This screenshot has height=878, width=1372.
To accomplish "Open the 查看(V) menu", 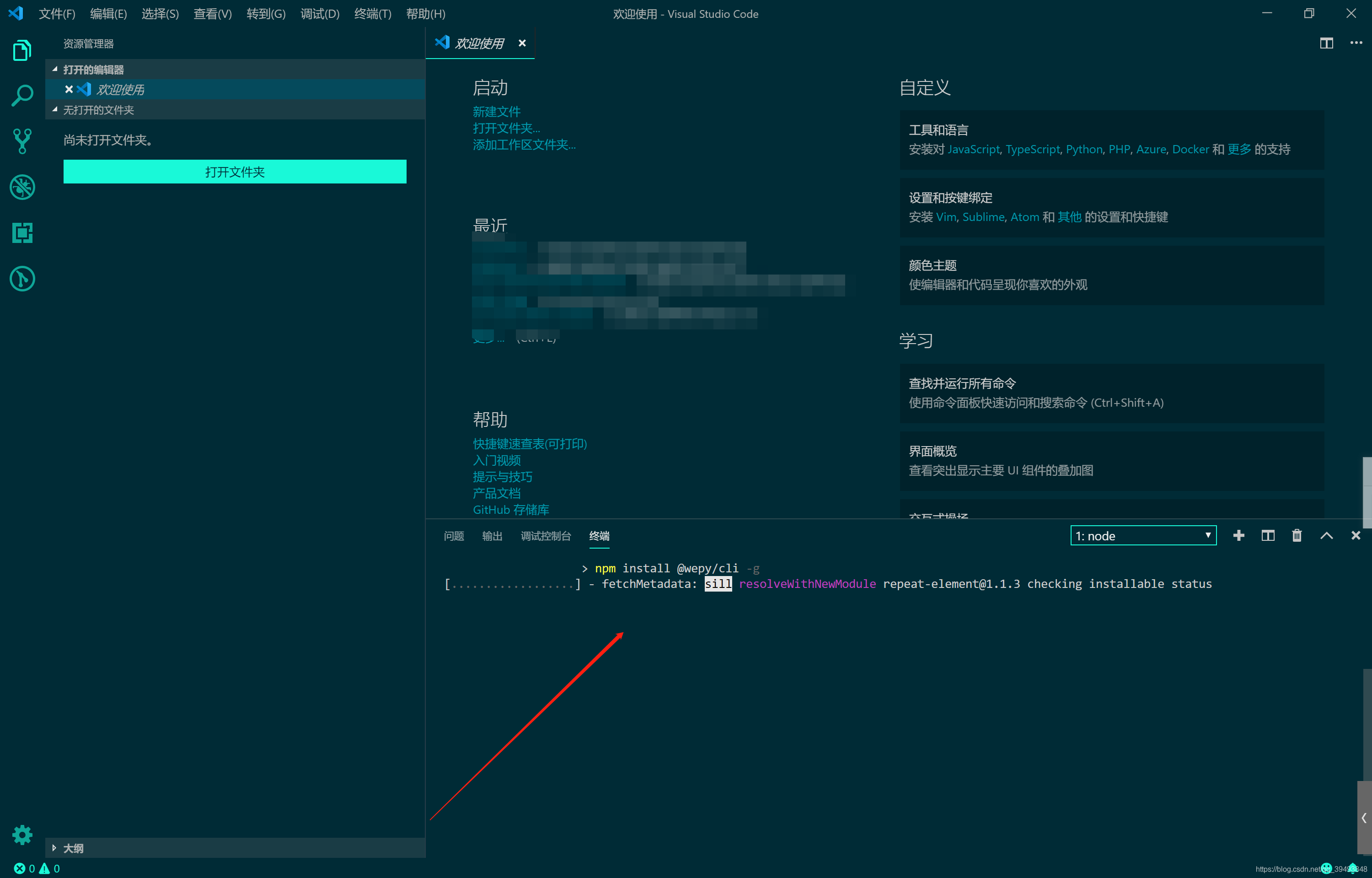I will (213, 14).
